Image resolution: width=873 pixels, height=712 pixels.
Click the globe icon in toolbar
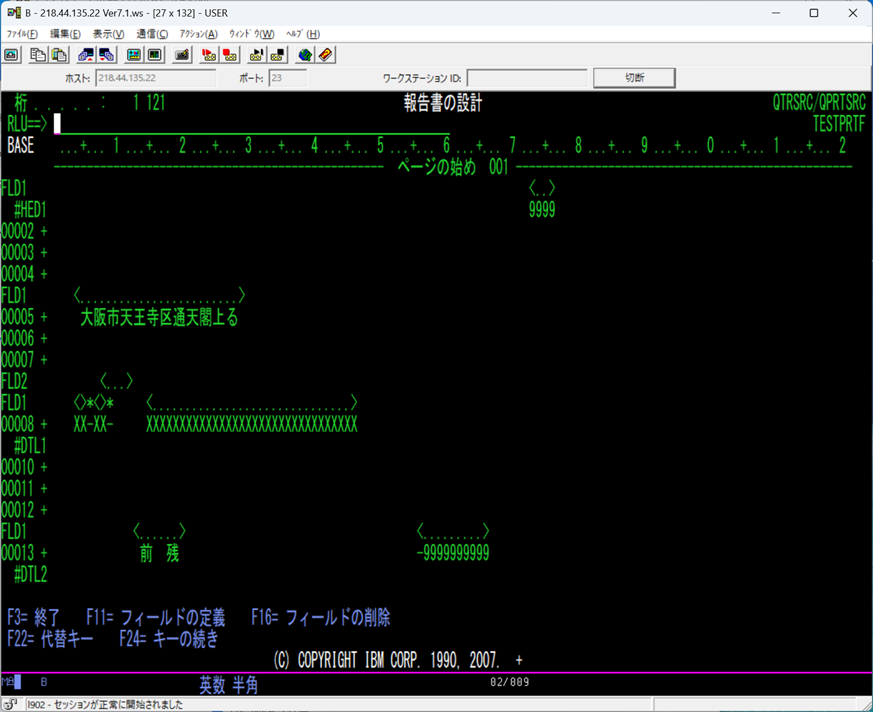click(305, 54)
